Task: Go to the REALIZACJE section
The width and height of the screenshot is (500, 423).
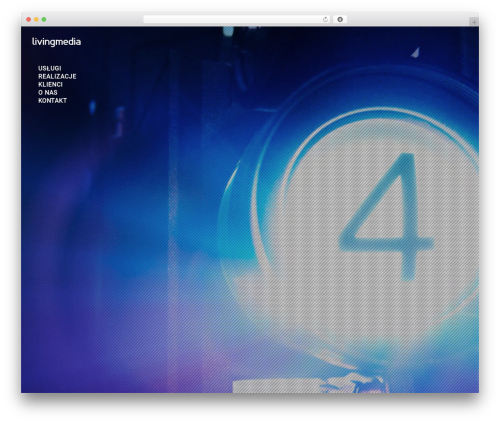Action: [57, 76]
